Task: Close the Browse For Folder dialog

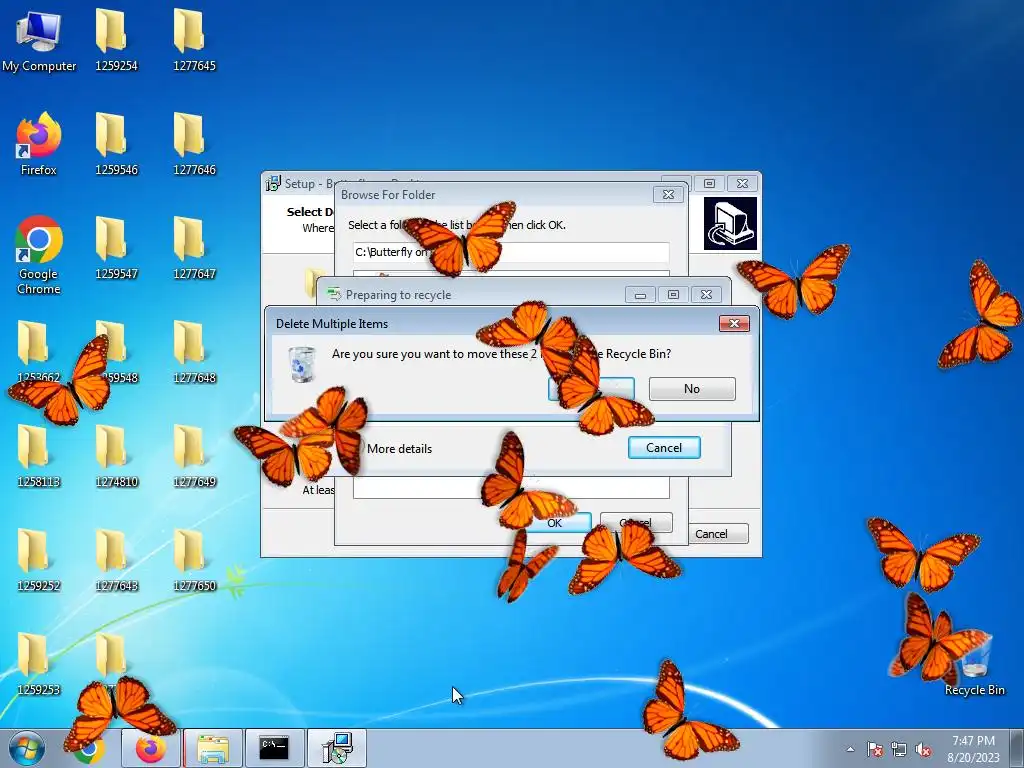Action: coord(668,195)
